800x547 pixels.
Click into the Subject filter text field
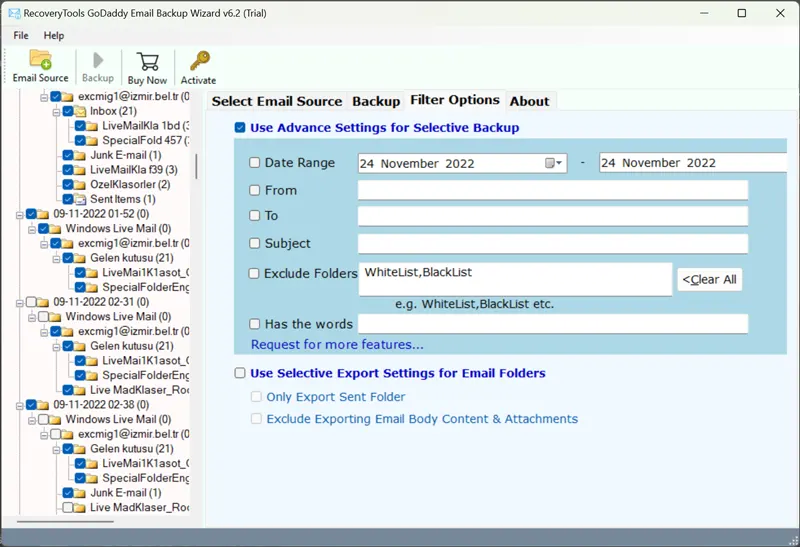tap(552, 244)
